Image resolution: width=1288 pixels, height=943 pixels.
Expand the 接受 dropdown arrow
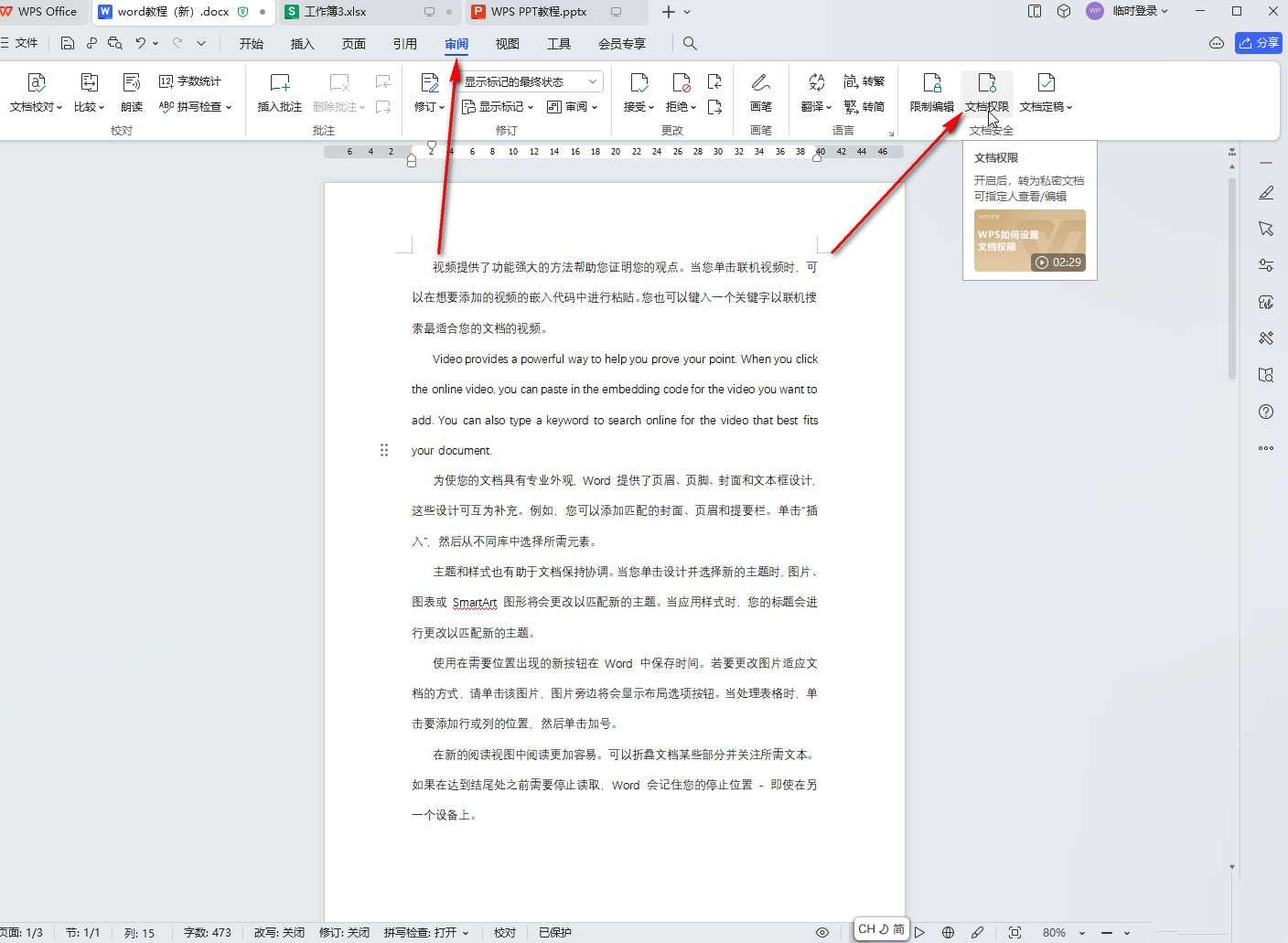[651, 107]
